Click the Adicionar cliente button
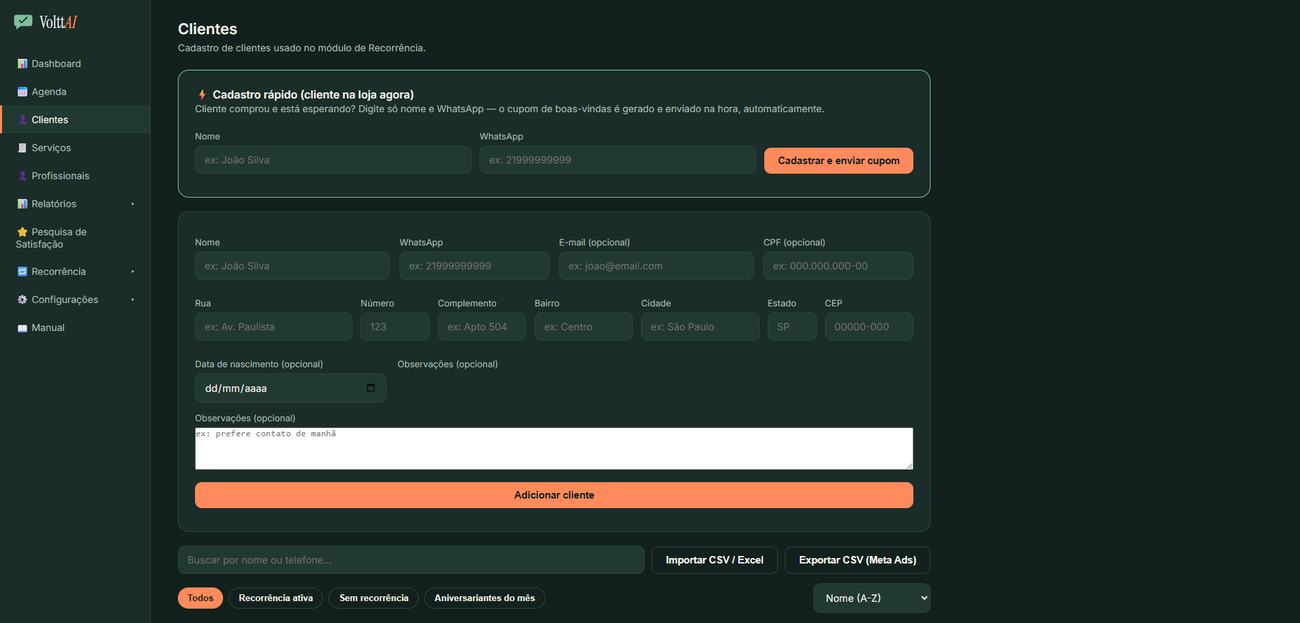The height and width of the screenshot is (623, 1300). click(x=554, y=495)
